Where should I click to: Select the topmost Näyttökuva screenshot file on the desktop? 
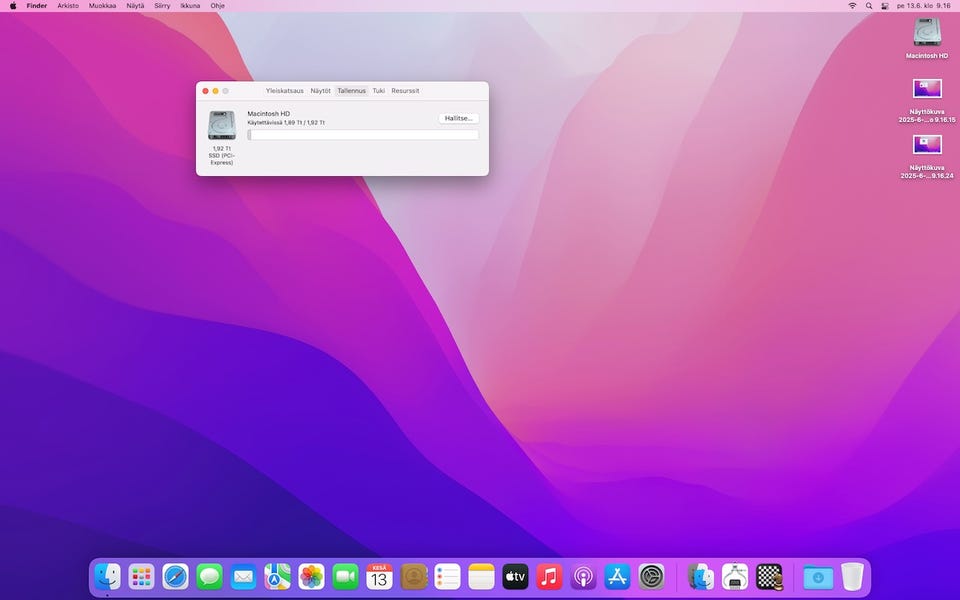coord(927,90)
